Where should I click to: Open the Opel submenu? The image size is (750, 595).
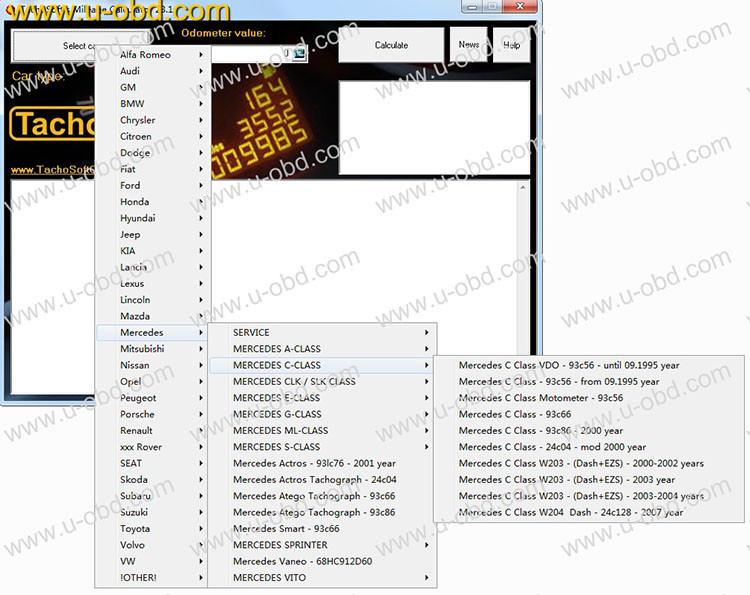click(x=153, y=381)
